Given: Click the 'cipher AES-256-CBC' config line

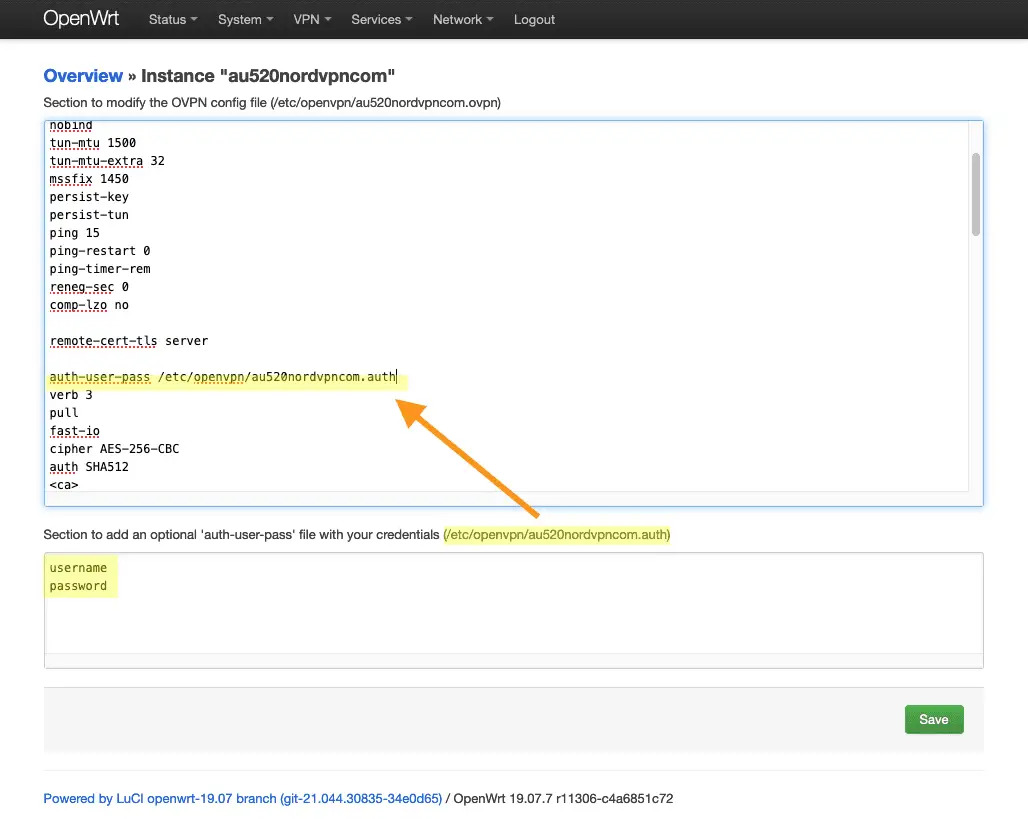Looking at the screenshot, I should pos(114,449).
